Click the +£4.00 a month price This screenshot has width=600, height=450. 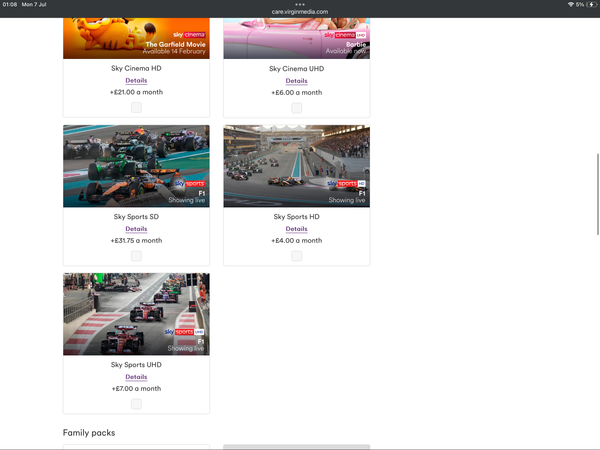click(x=297, y=240)
